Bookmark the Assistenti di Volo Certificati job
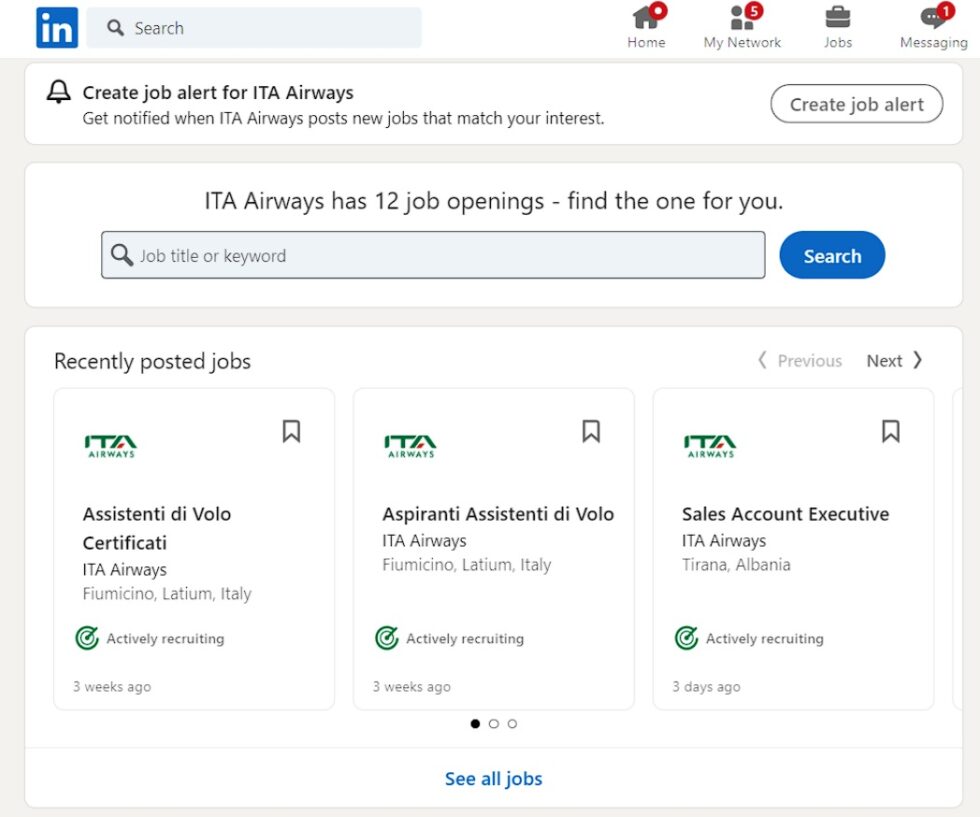 pyautogui.click(x=291, y=431)
